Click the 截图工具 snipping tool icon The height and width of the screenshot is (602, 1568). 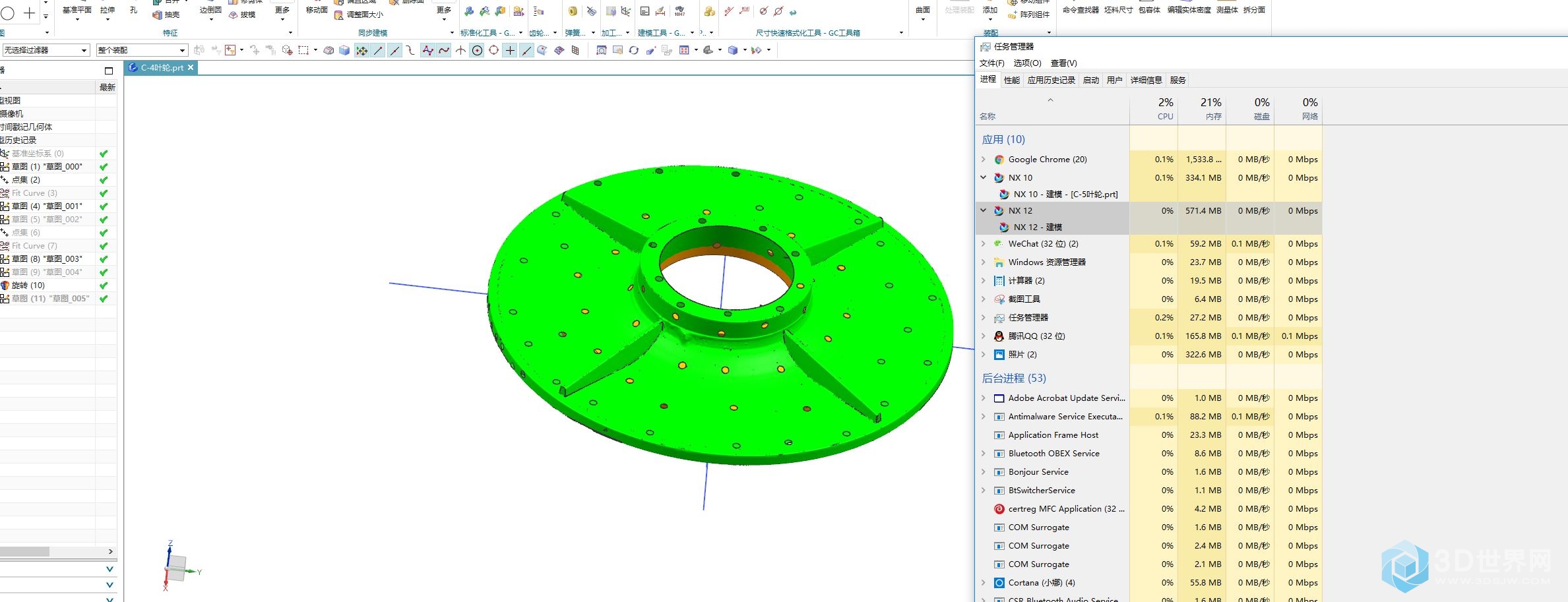click(999, 299)
